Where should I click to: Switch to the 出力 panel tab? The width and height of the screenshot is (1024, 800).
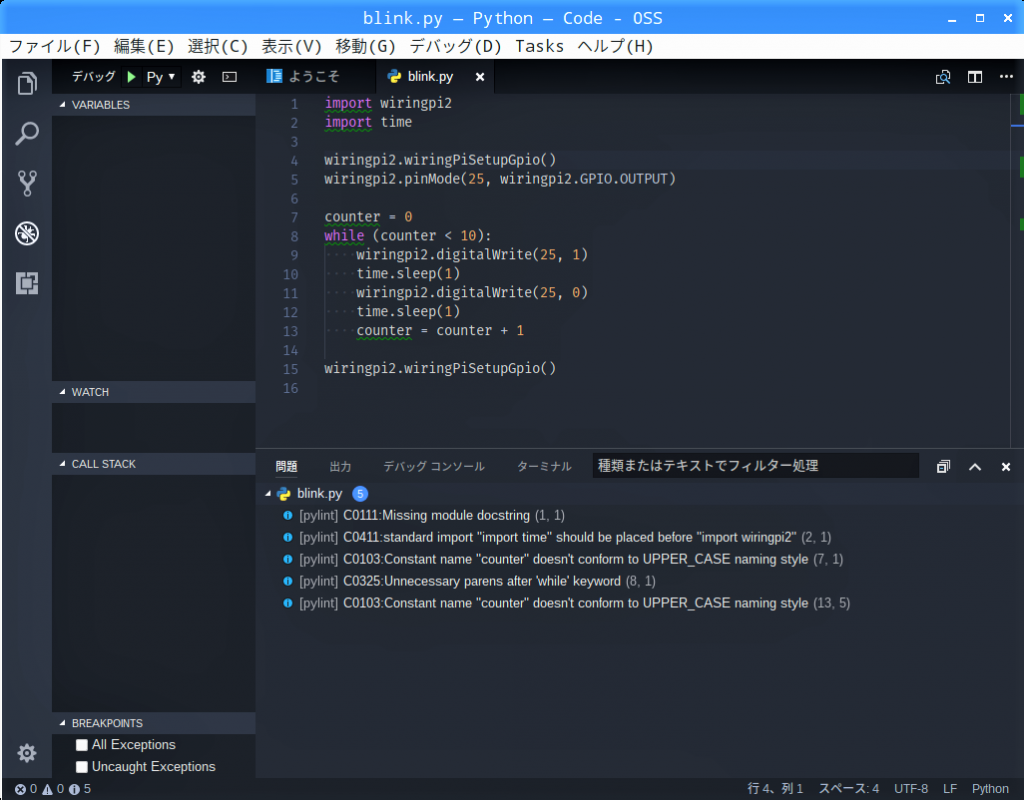(340, 466)
